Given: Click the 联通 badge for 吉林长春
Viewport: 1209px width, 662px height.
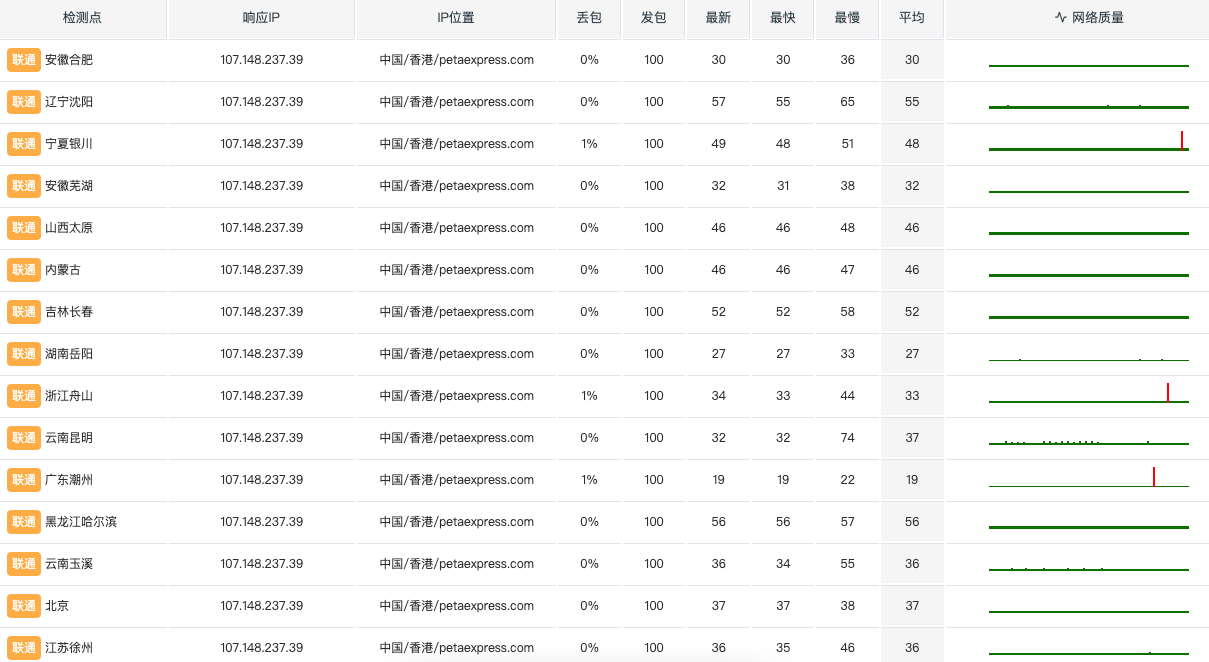Looking at the screenshot, I should point(24,312).
